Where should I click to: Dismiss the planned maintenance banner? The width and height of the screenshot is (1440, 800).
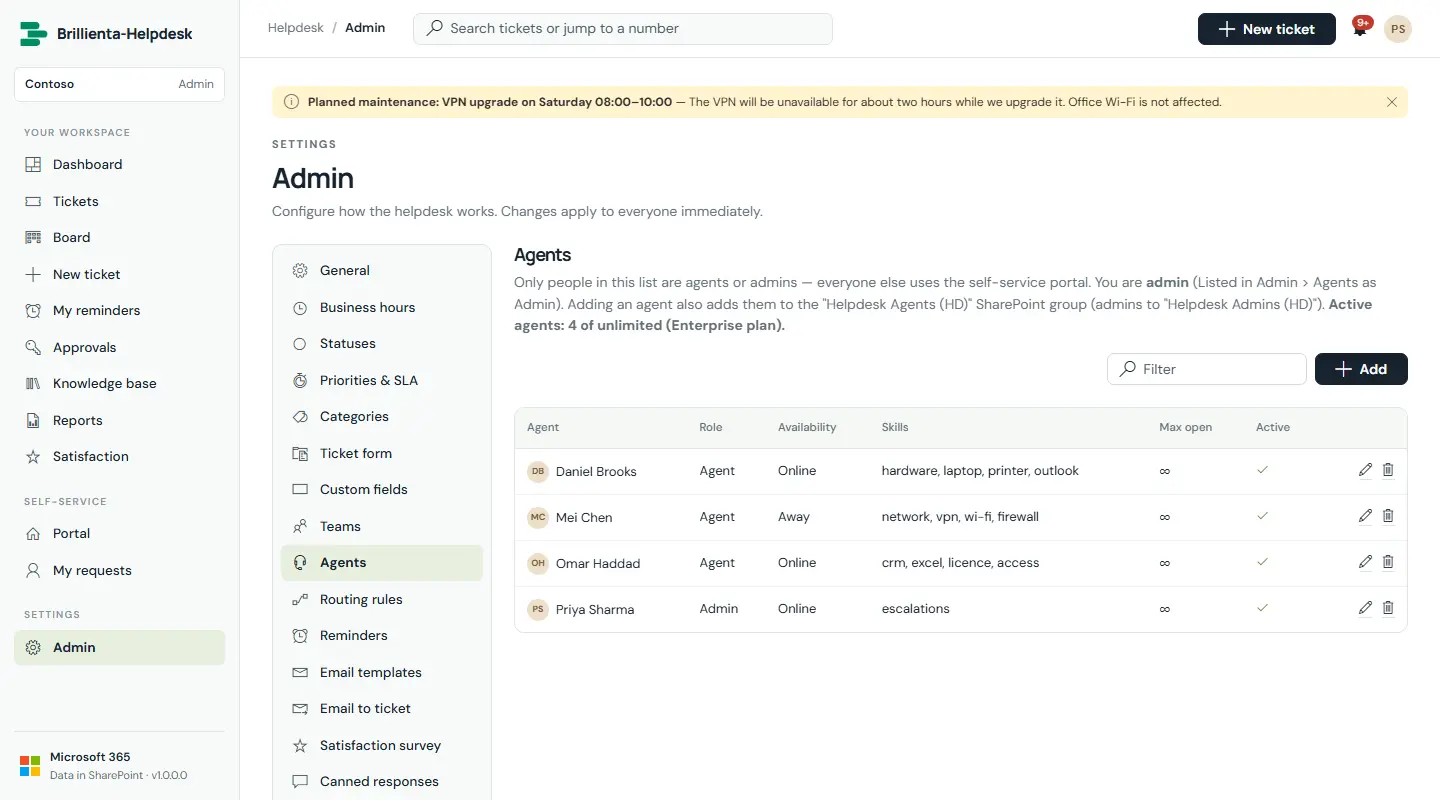pos(1392,102)
